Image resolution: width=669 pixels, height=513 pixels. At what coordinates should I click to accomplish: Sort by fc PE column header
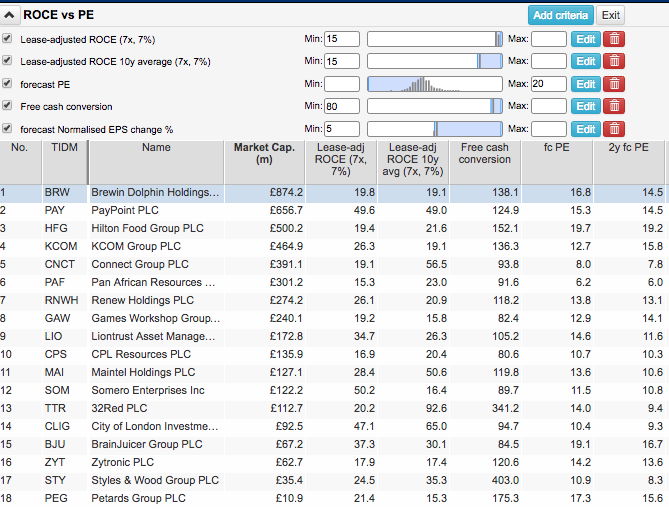(557, 162)
